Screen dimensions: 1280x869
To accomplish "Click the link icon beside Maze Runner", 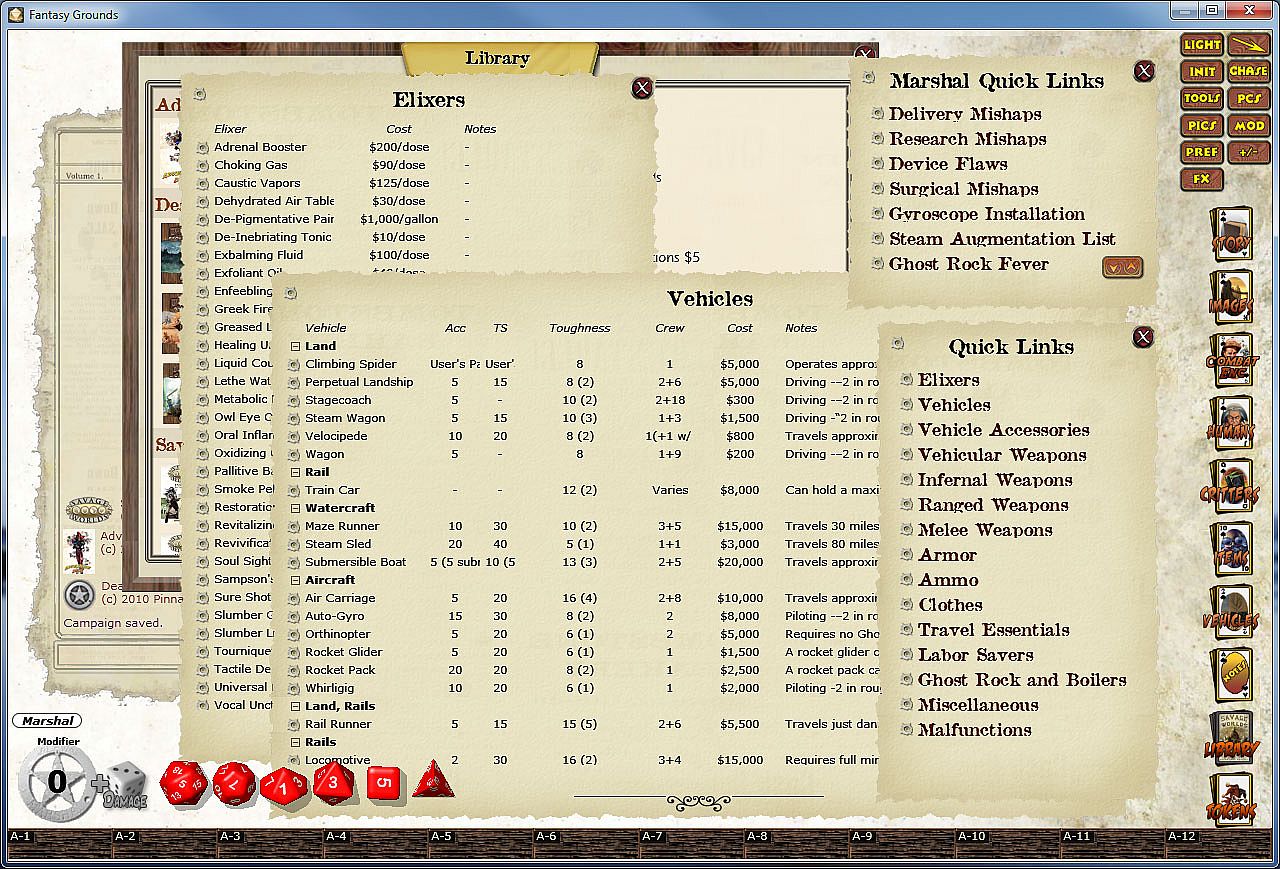I will (x=294, y=526).
